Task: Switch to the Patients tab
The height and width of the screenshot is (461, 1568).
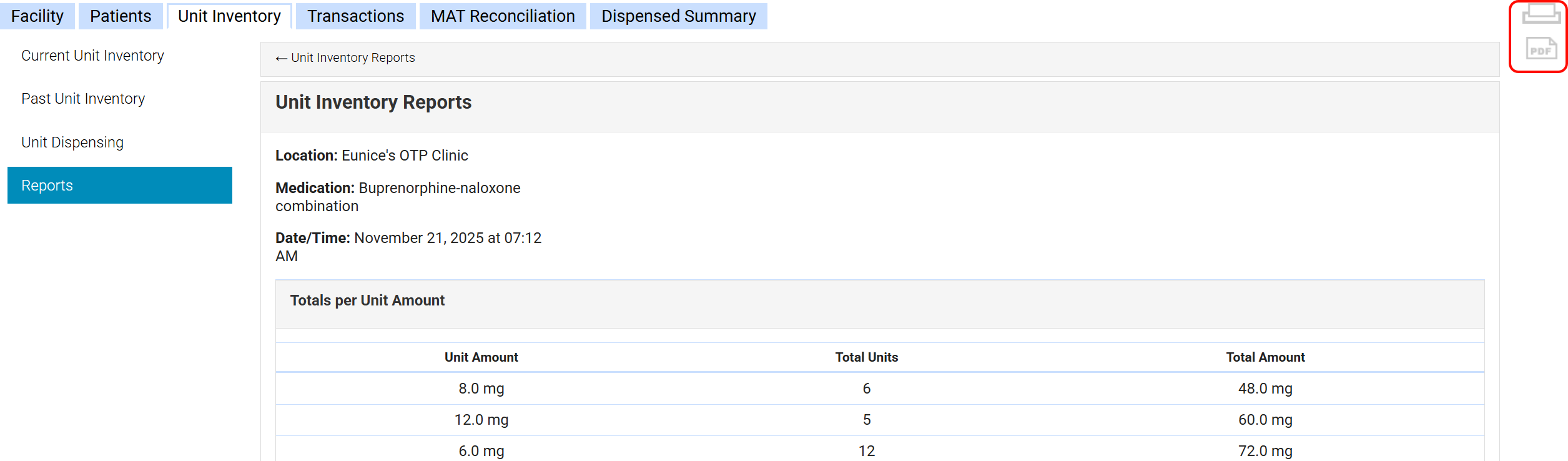Action: click(121, 16)
